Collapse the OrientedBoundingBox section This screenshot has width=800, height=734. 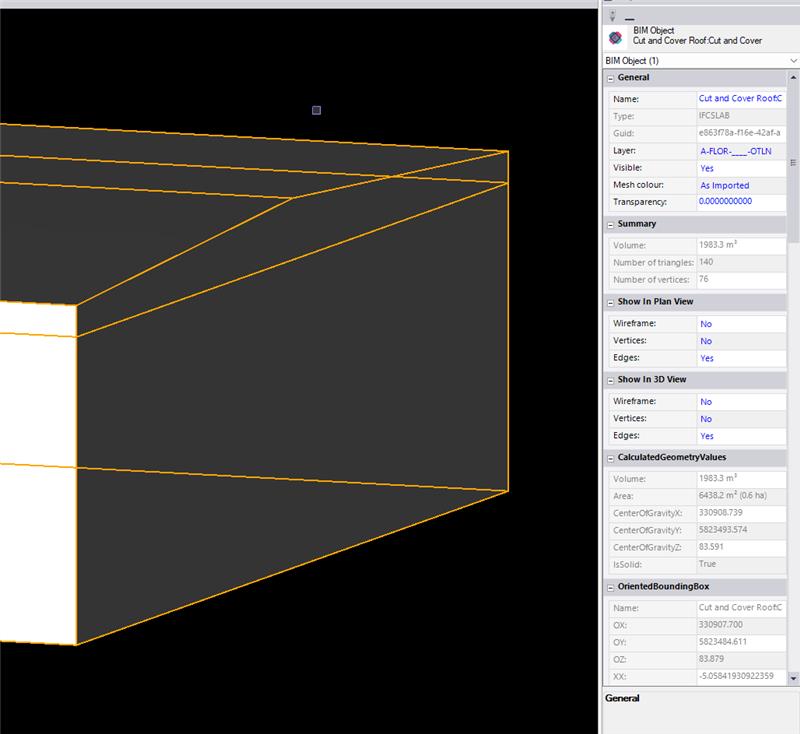point(610,586)
